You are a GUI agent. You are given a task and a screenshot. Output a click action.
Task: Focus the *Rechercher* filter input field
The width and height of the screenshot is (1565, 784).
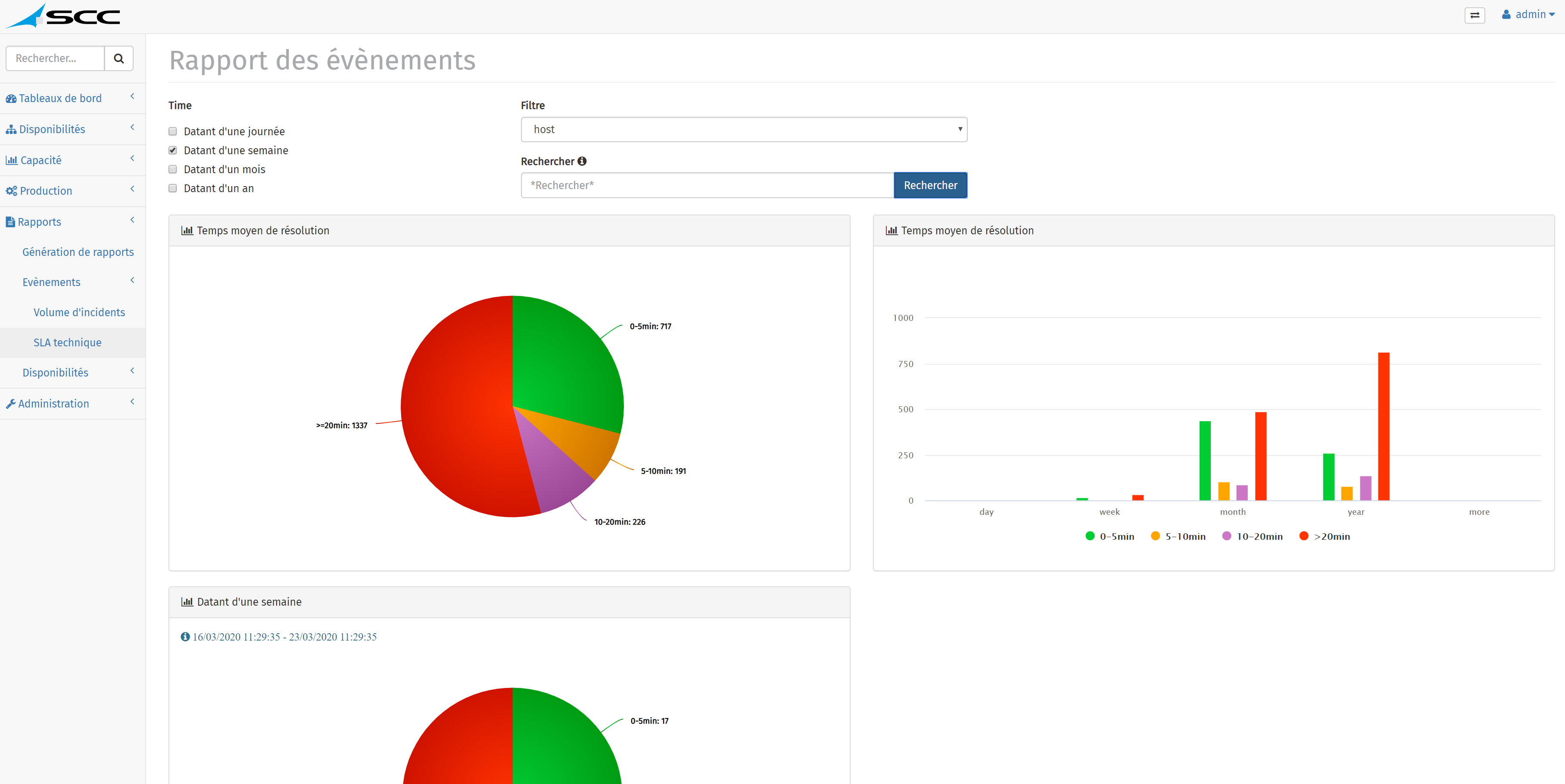coord(707,185)
